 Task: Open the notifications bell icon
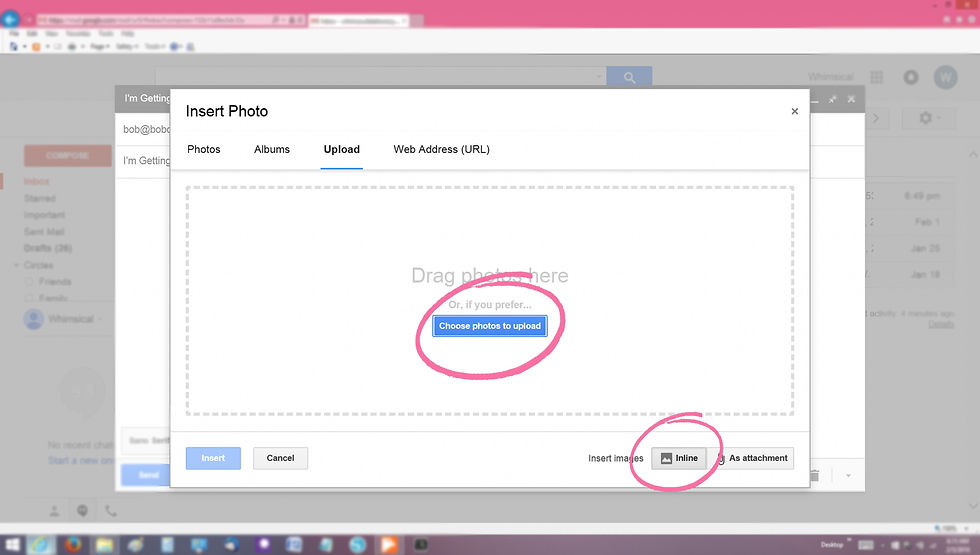(x=911, y=78)
